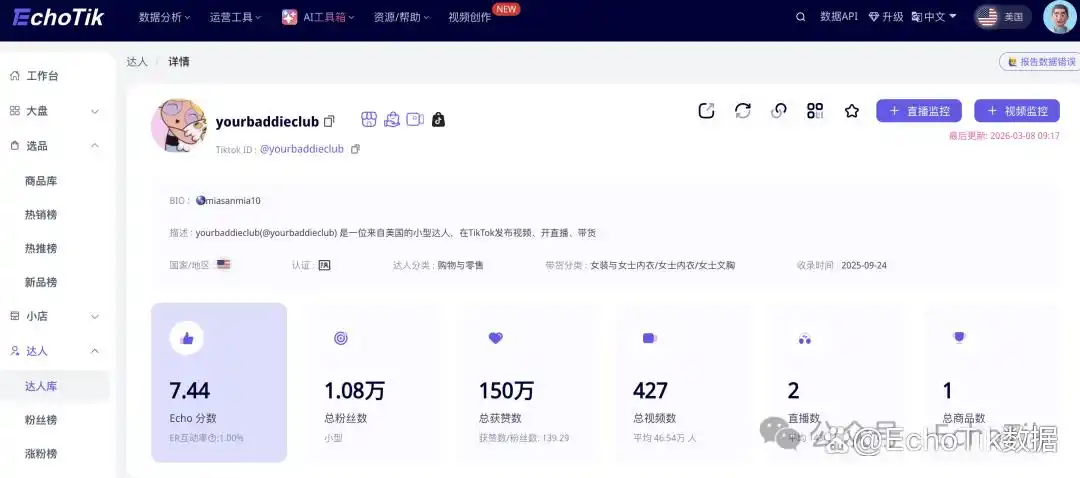Open the 数据分析 dropdown menu
This screenshot has height=478, width=1080.
(166, 17)
